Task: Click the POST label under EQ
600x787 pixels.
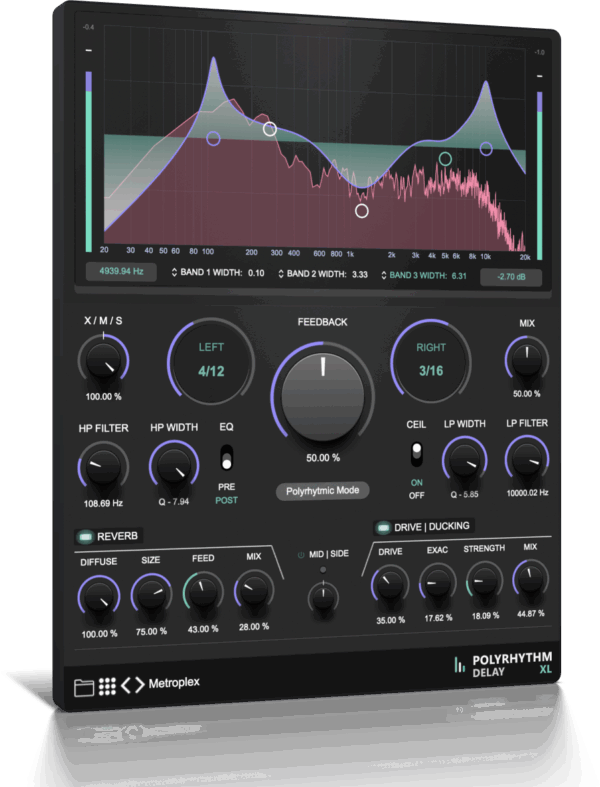Action: [x=226, y=500]
